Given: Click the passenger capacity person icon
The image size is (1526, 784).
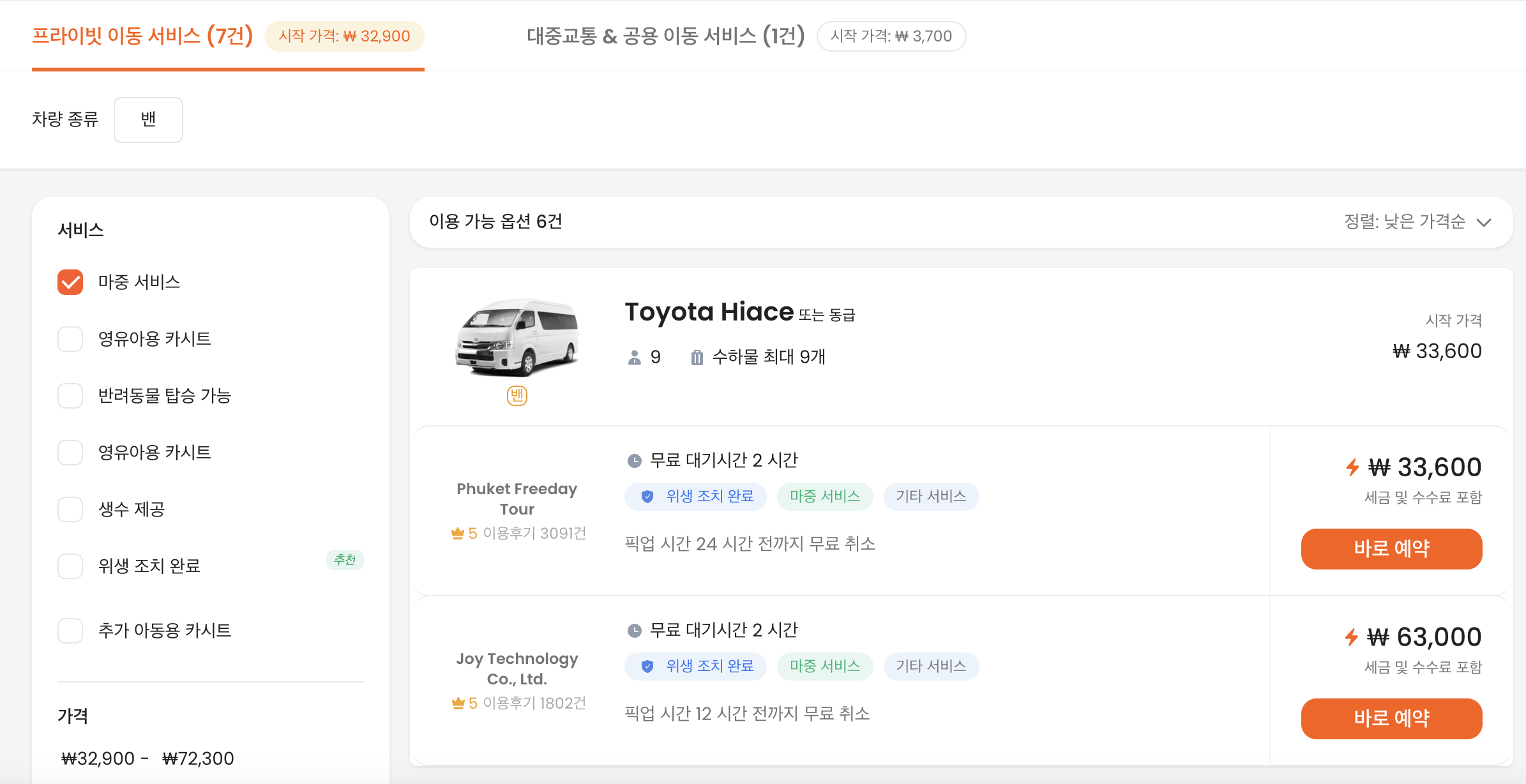Looking at the screenshot, I should 634,358.
